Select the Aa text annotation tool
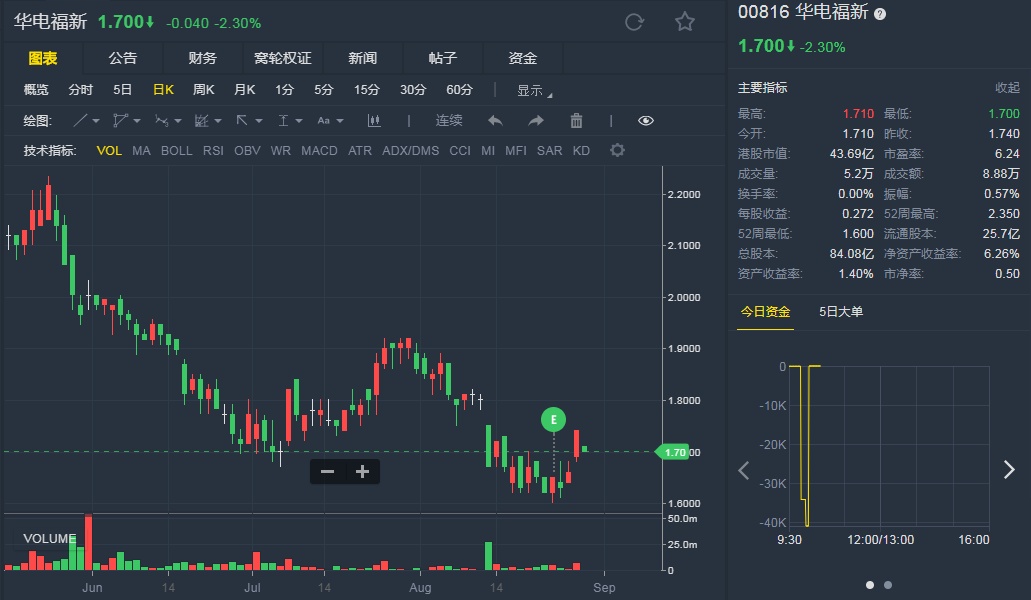The image size is (1031, 600). click(324, 120)
